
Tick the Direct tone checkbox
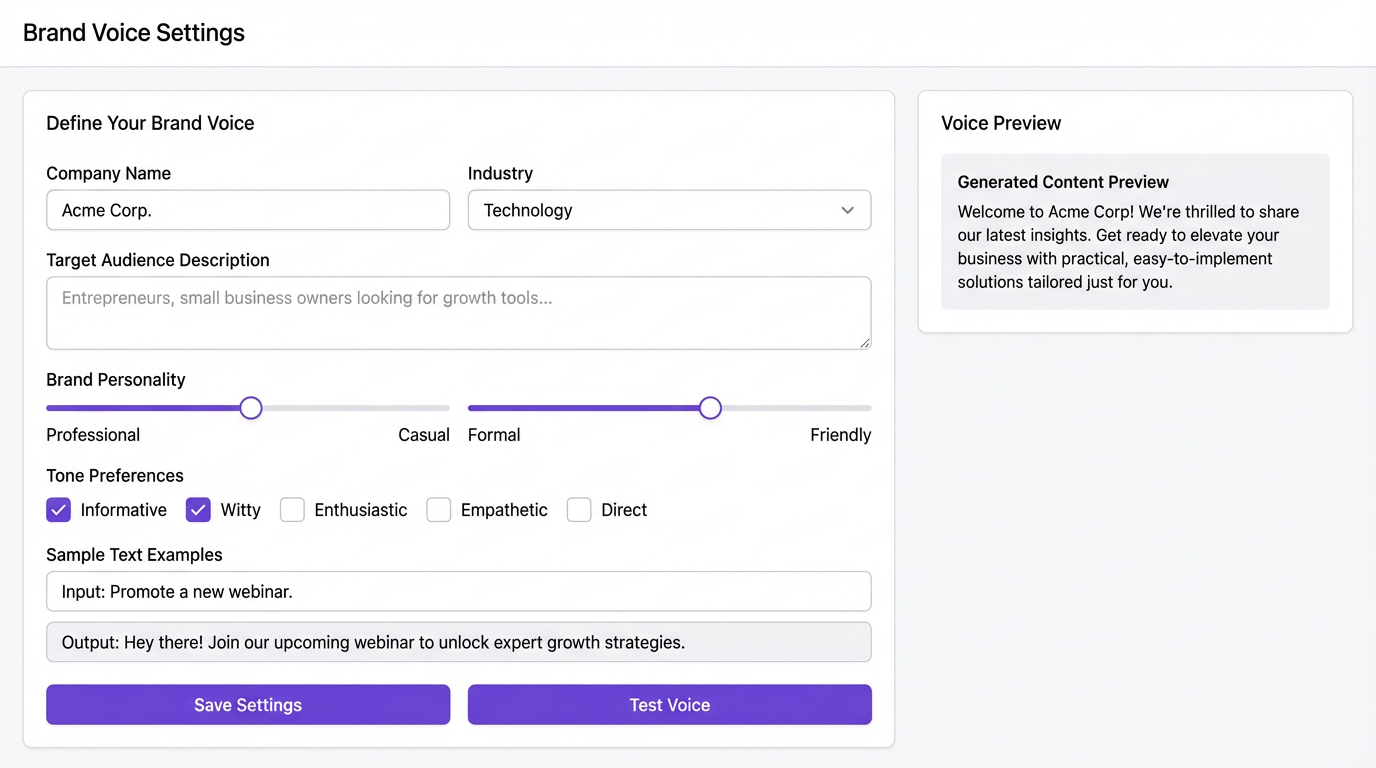click(x=579, y=510)
